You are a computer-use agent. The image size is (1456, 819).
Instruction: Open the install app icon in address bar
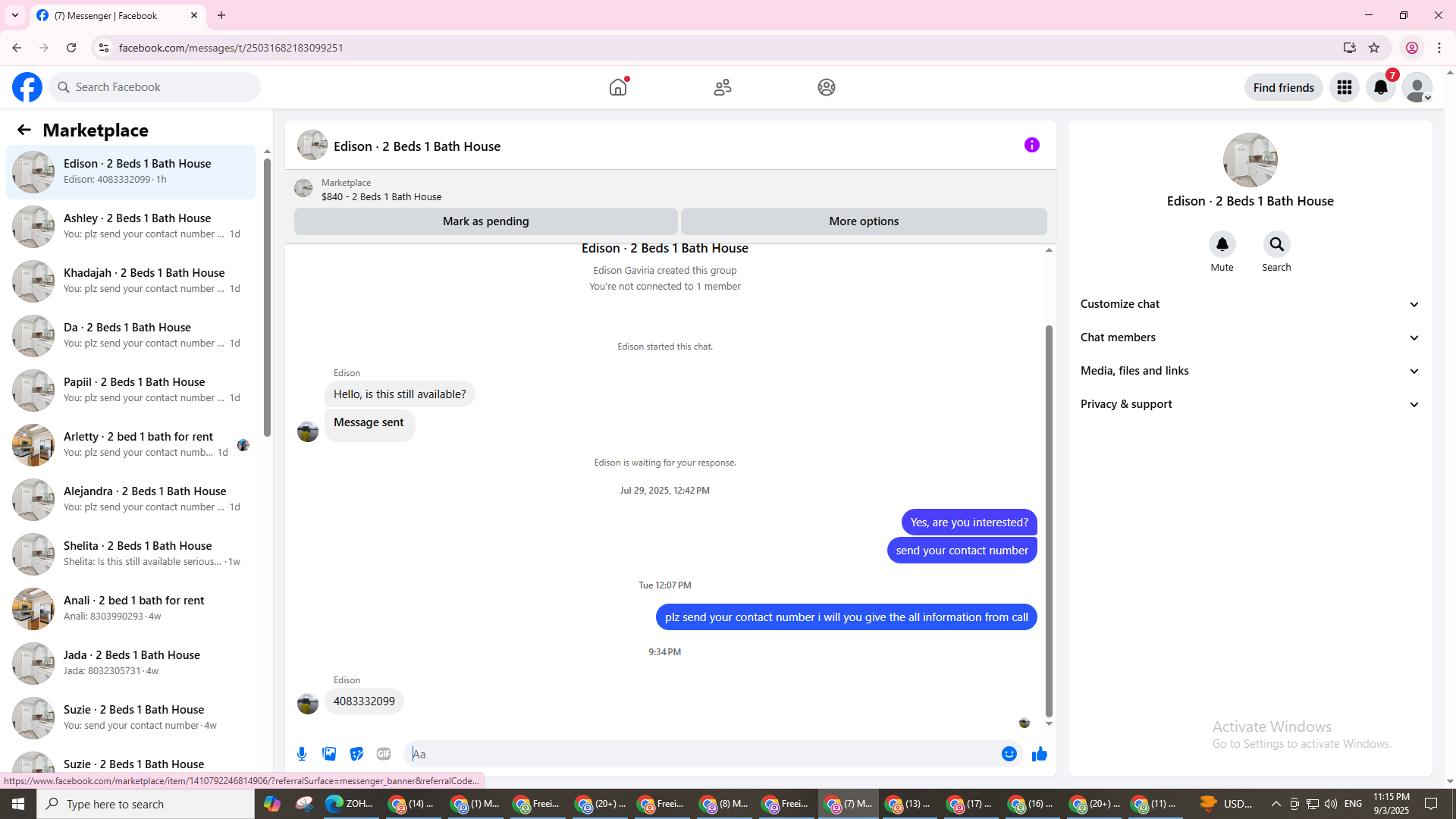pos(1350,48)
